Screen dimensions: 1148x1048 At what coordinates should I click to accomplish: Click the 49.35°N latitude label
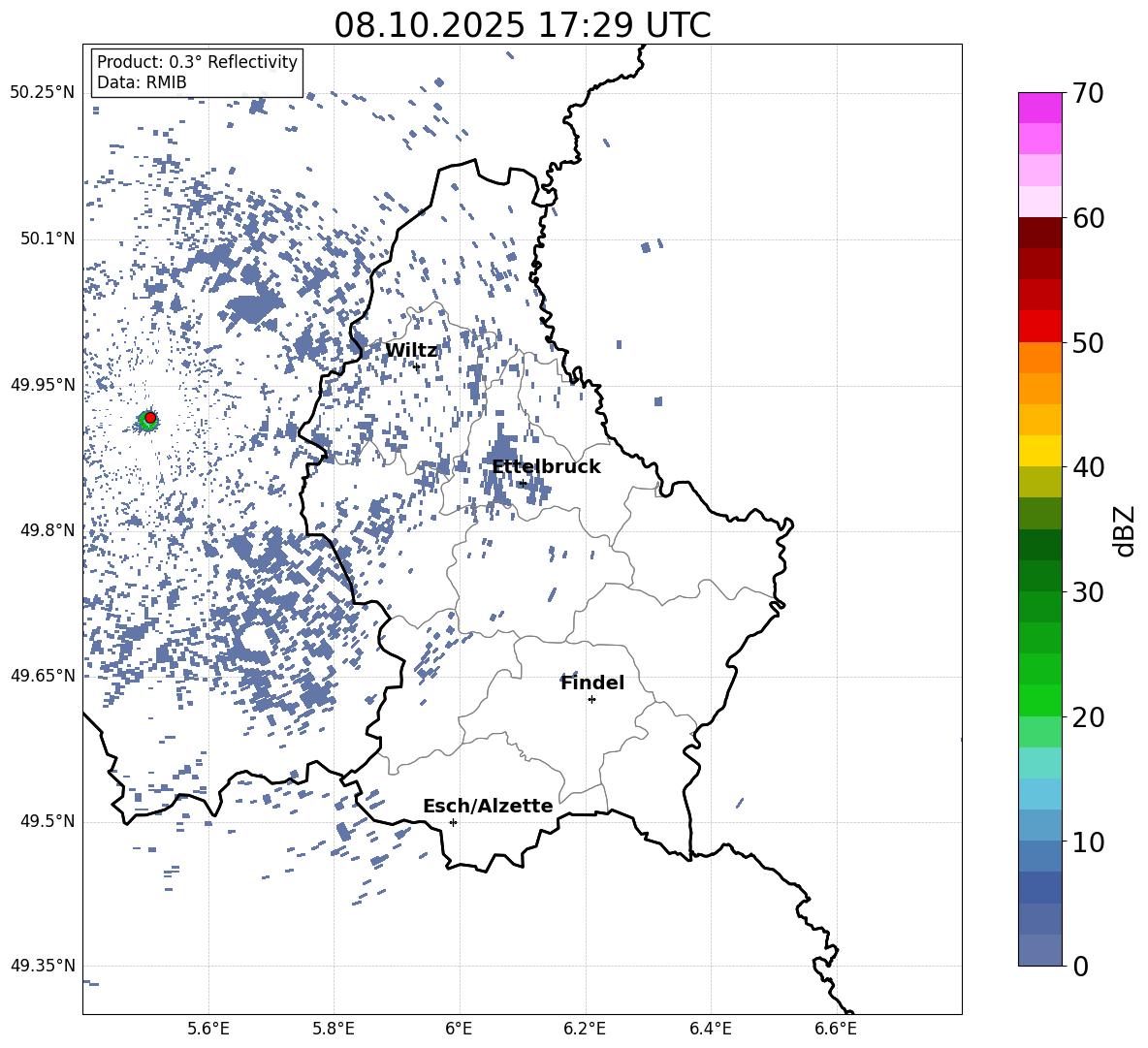[43, 966]
